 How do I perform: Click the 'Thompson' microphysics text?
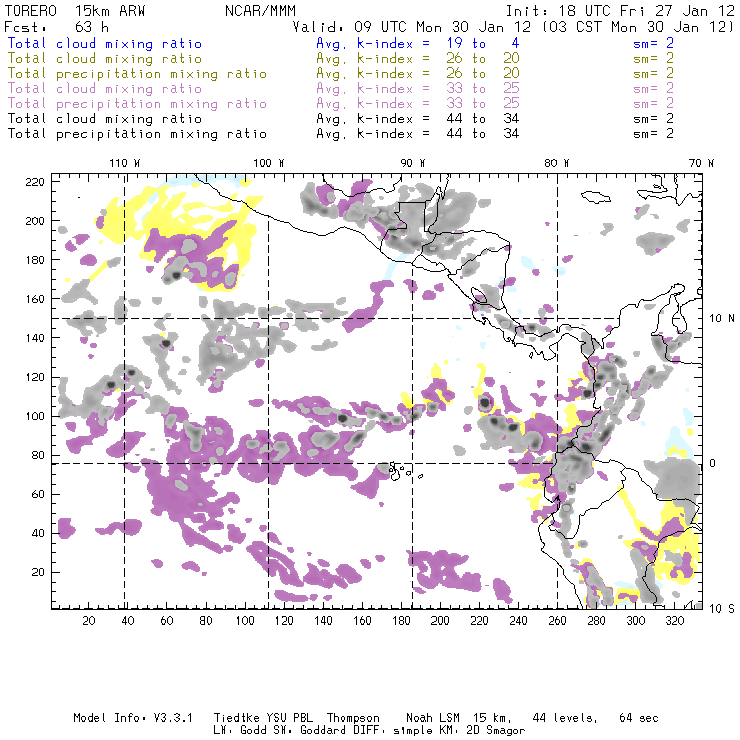[353, 718]
